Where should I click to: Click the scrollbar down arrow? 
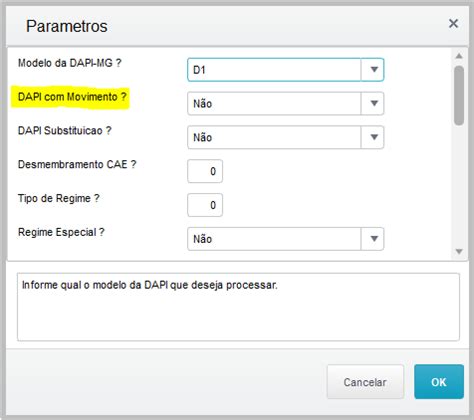[x=459, y=251]
